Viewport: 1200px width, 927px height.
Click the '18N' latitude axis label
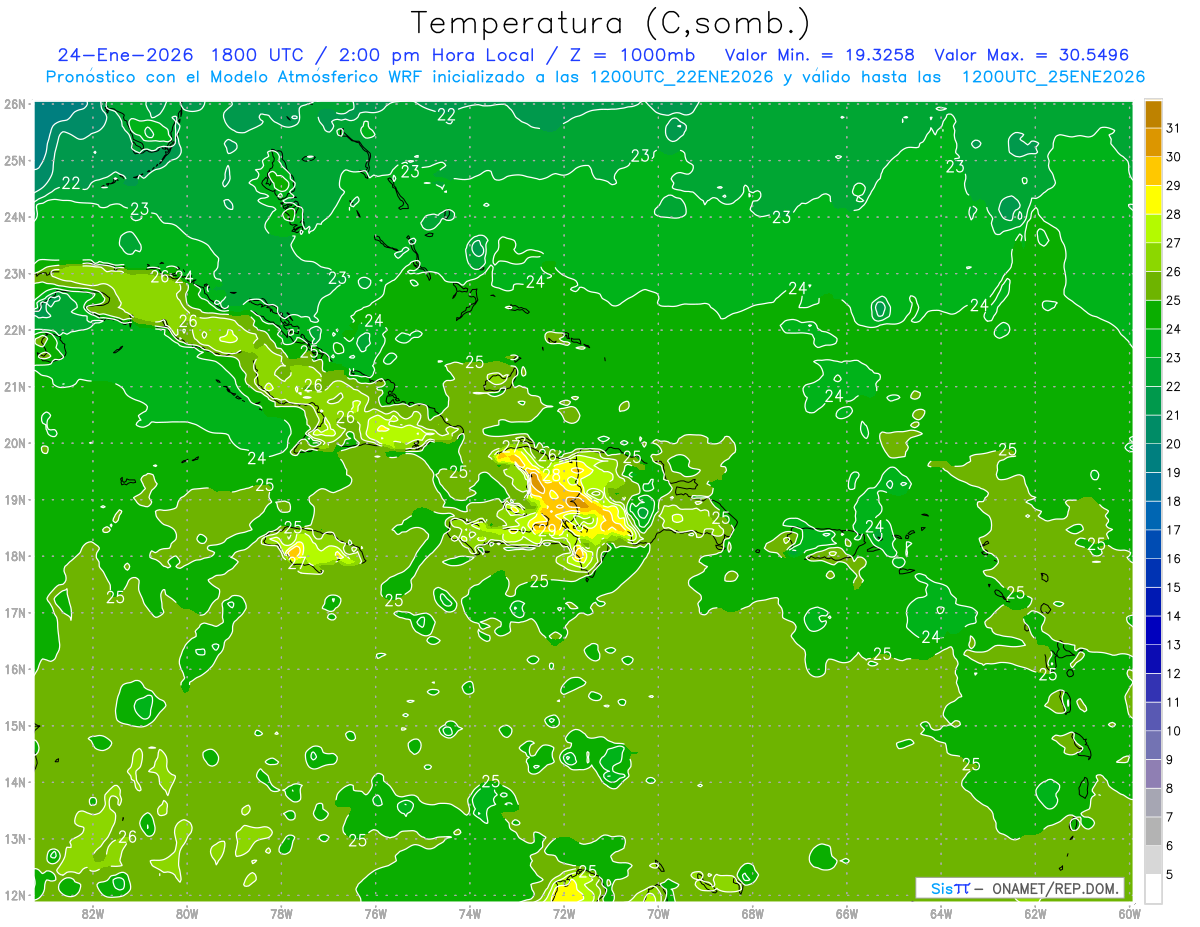14,556
